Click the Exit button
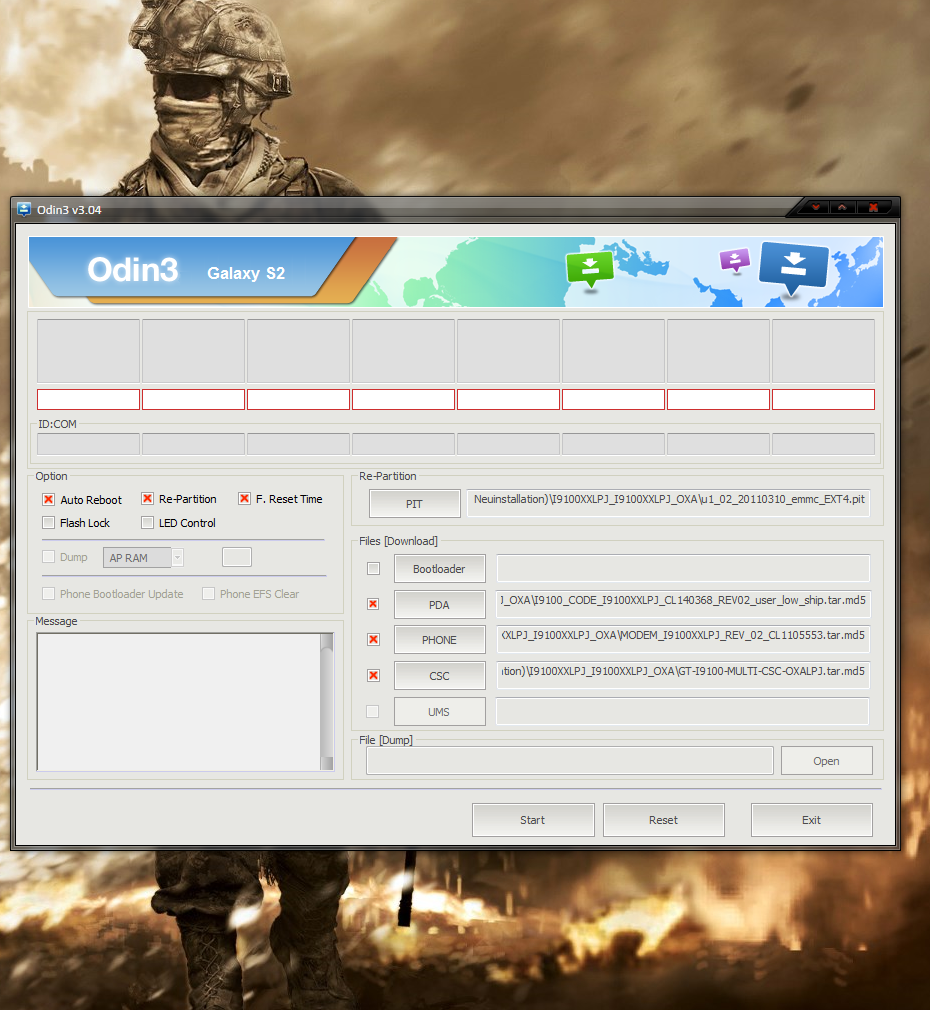This screenshot has width=930, height=1010. 811,820
